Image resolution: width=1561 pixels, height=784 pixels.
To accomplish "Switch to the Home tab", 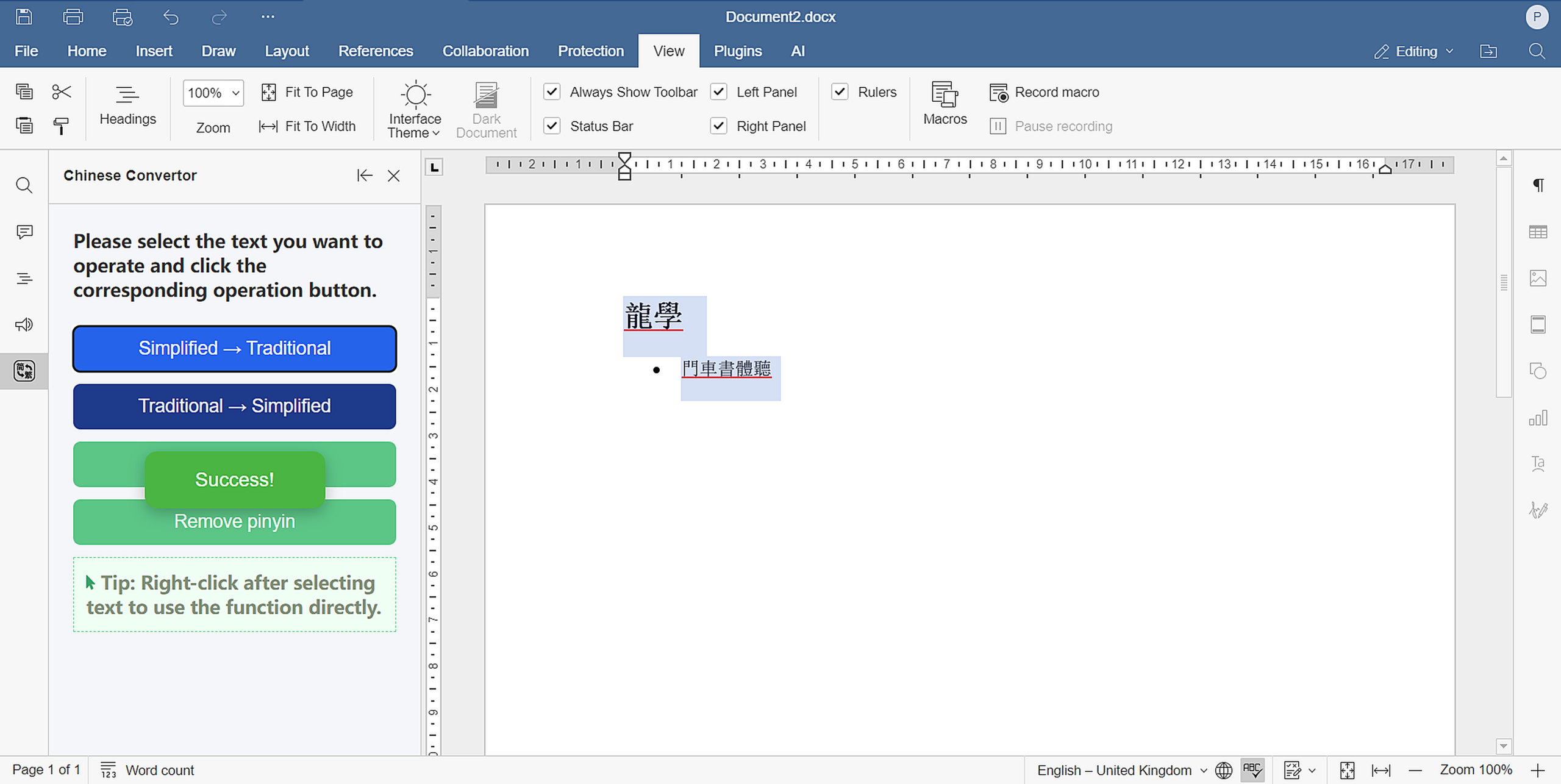I will [x=87, y=51].
